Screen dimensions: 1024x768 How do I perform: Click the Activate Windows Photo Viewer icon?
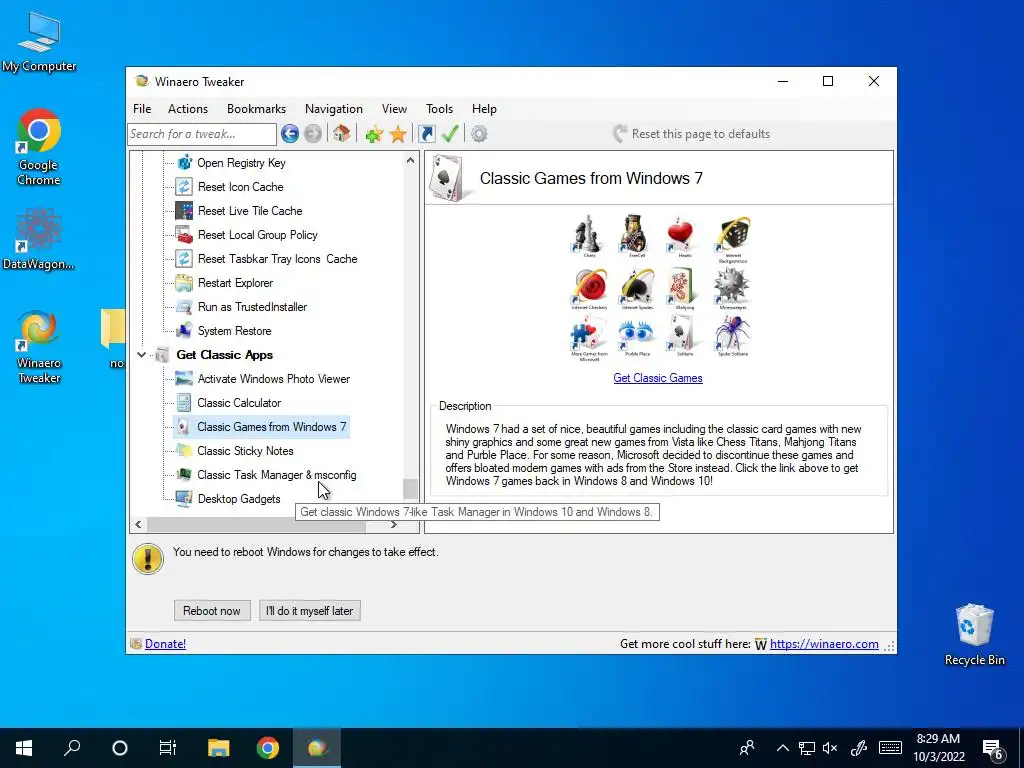click(x=184, y=379)
